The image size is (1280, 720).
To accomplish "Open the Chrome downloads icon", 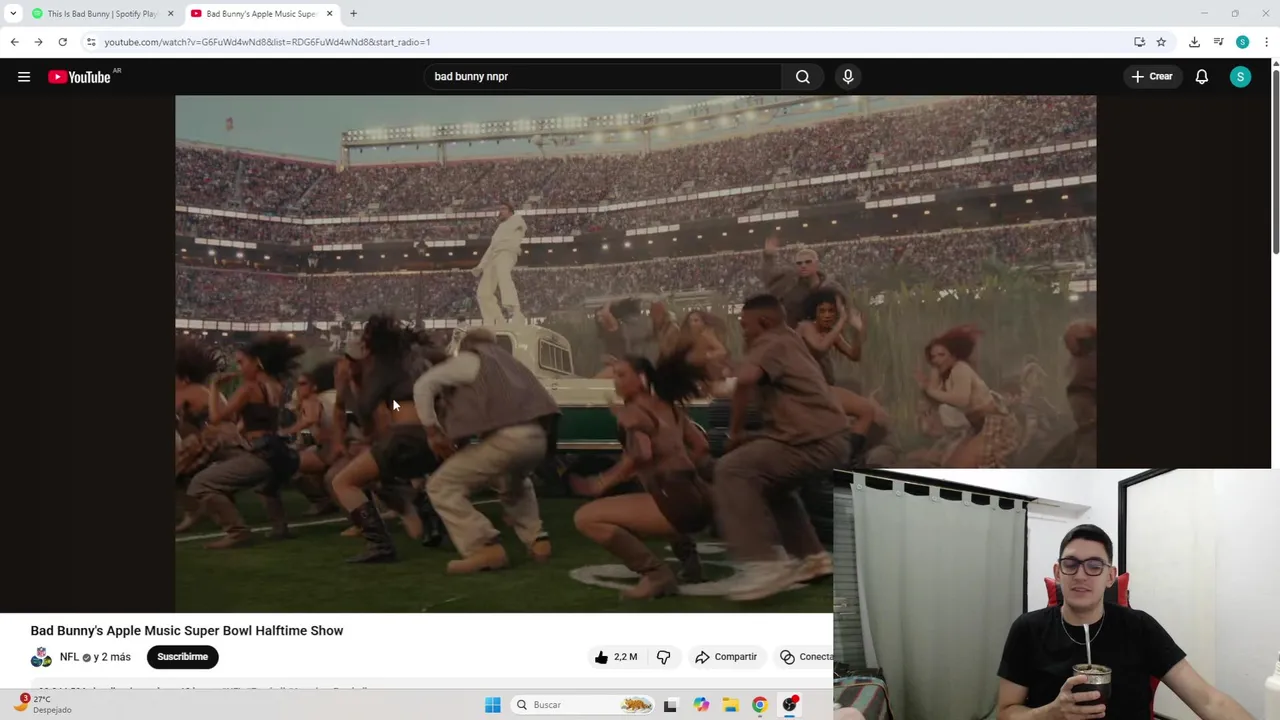I will click(x=1194, y=42).
